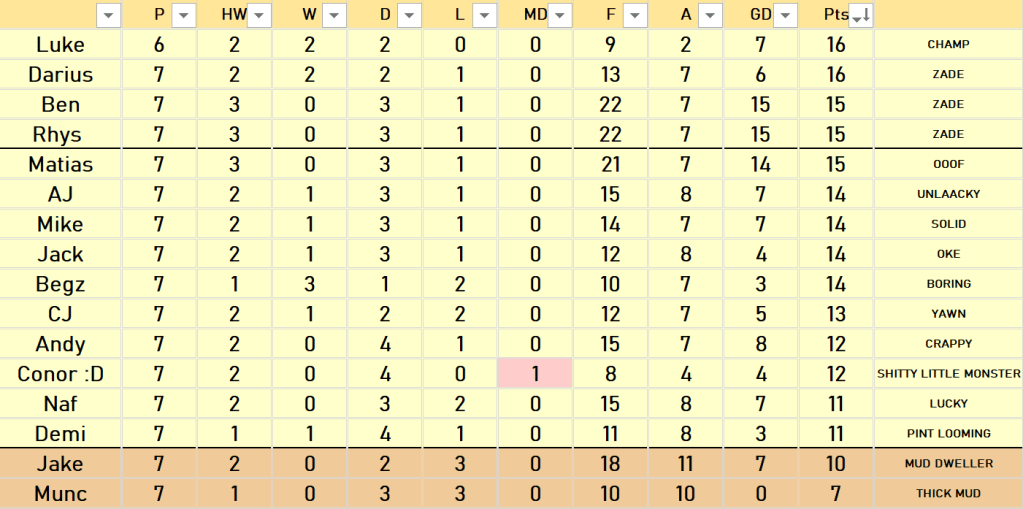Open the sorted Pts column filter button
Viewport: 1023px width, 509px height.
[x=860, y=15]
